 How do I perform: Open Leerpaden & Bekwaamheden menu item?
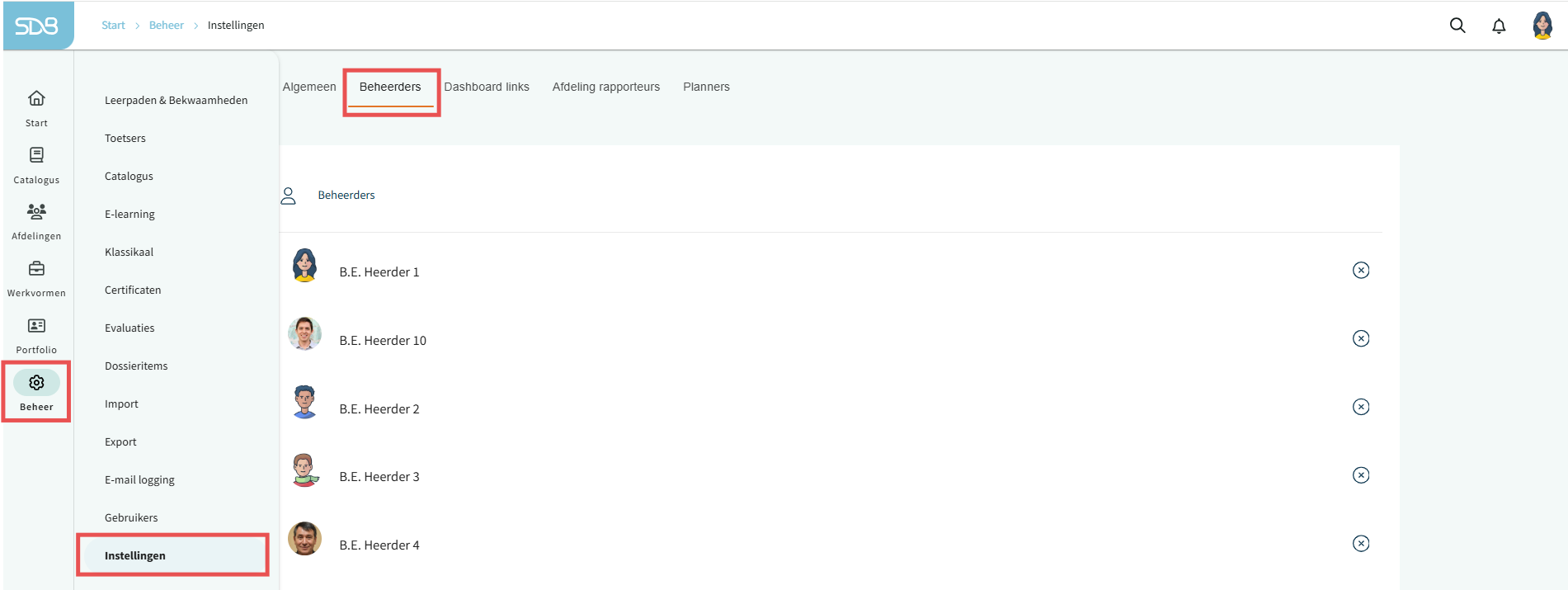pyautogui.click(x=176, y=101)
